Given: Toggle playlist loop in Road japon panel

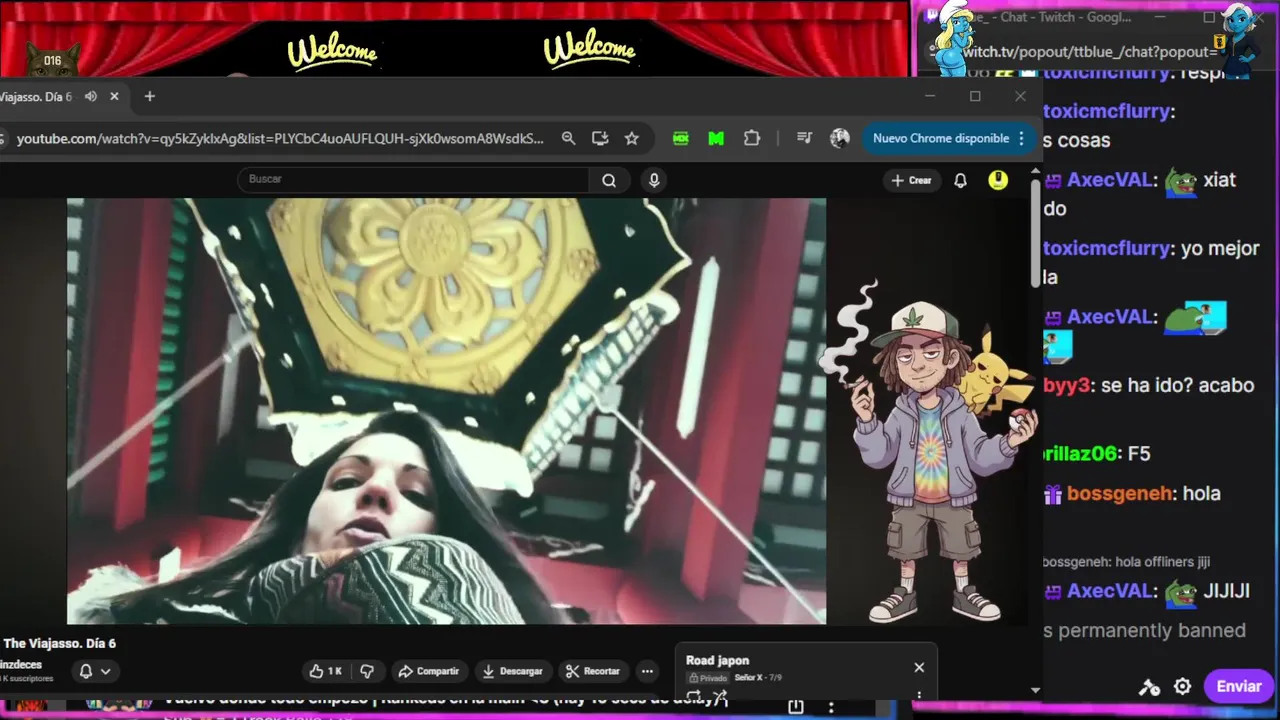Looking at the screenshot, I should 694,696.
